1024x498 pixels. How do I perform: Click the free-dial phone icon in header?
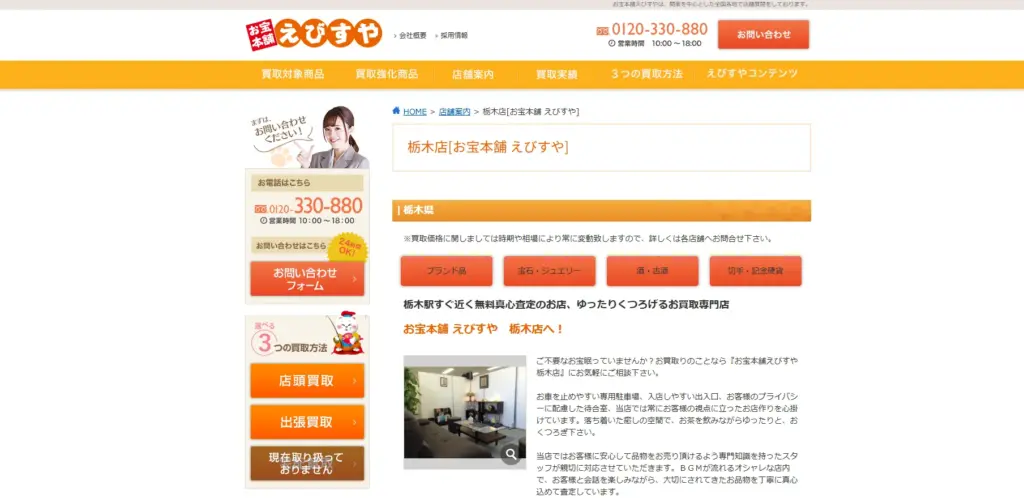click(x=603, y=31)
